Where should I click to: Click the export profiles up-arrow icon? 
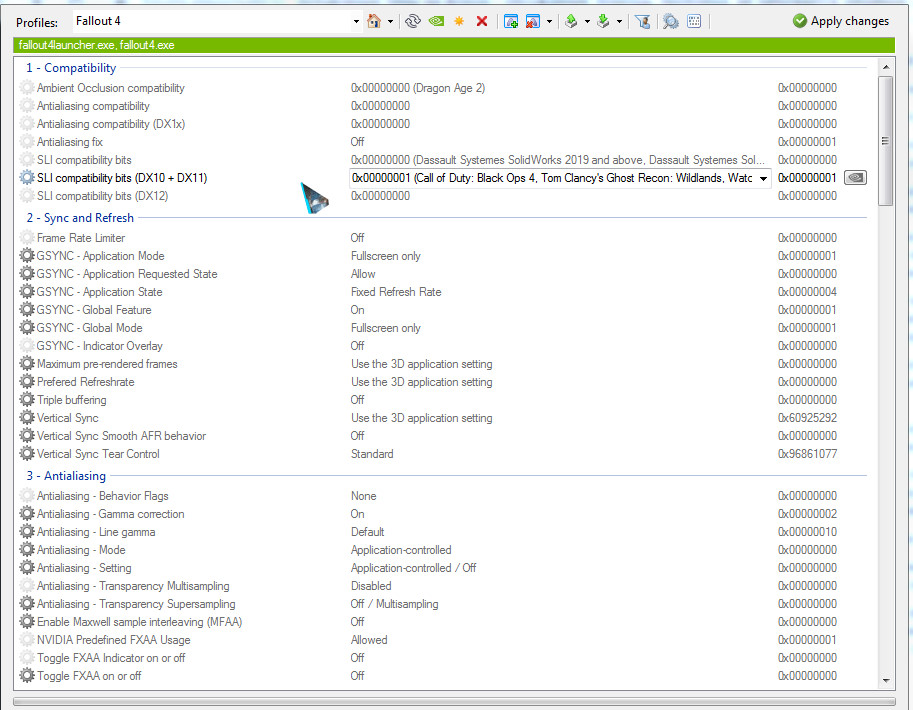(x=571, y=22)
